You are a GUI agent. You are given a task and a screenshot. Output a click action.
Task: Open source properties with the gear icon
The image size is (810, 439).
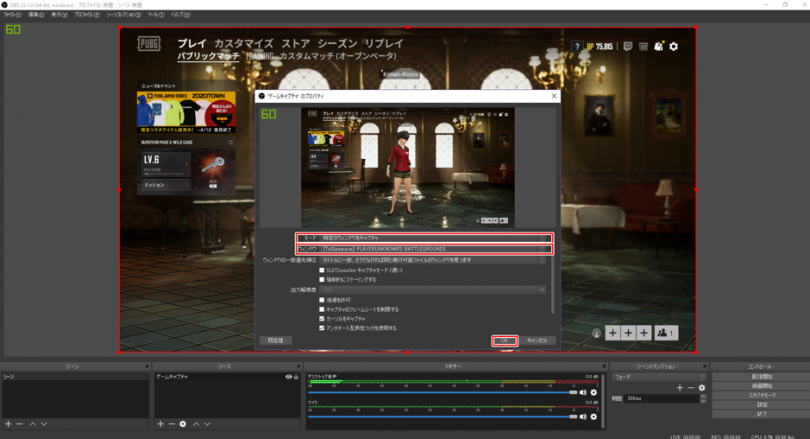point(183,424)
